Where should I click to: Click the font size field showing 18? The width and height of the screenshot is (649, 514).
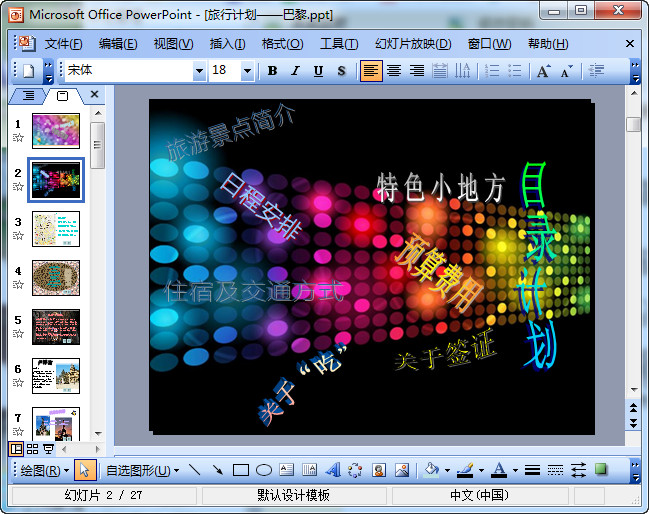tap(225, 71)
